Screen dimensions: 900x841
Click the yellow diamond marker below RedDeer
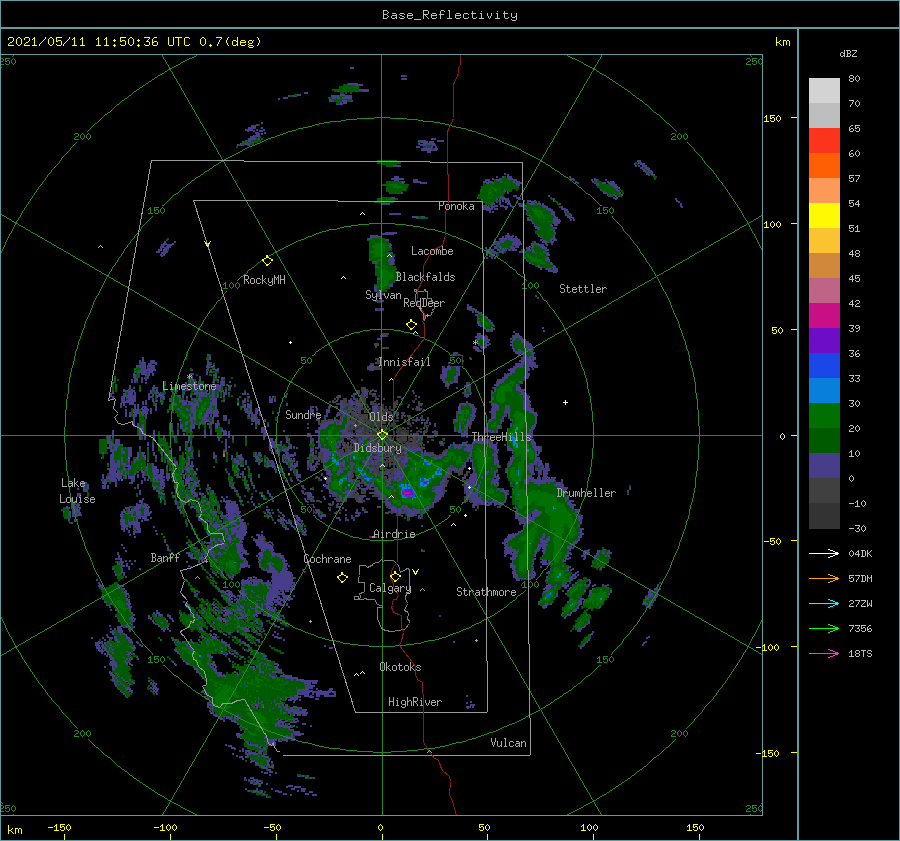coord(411,325)
